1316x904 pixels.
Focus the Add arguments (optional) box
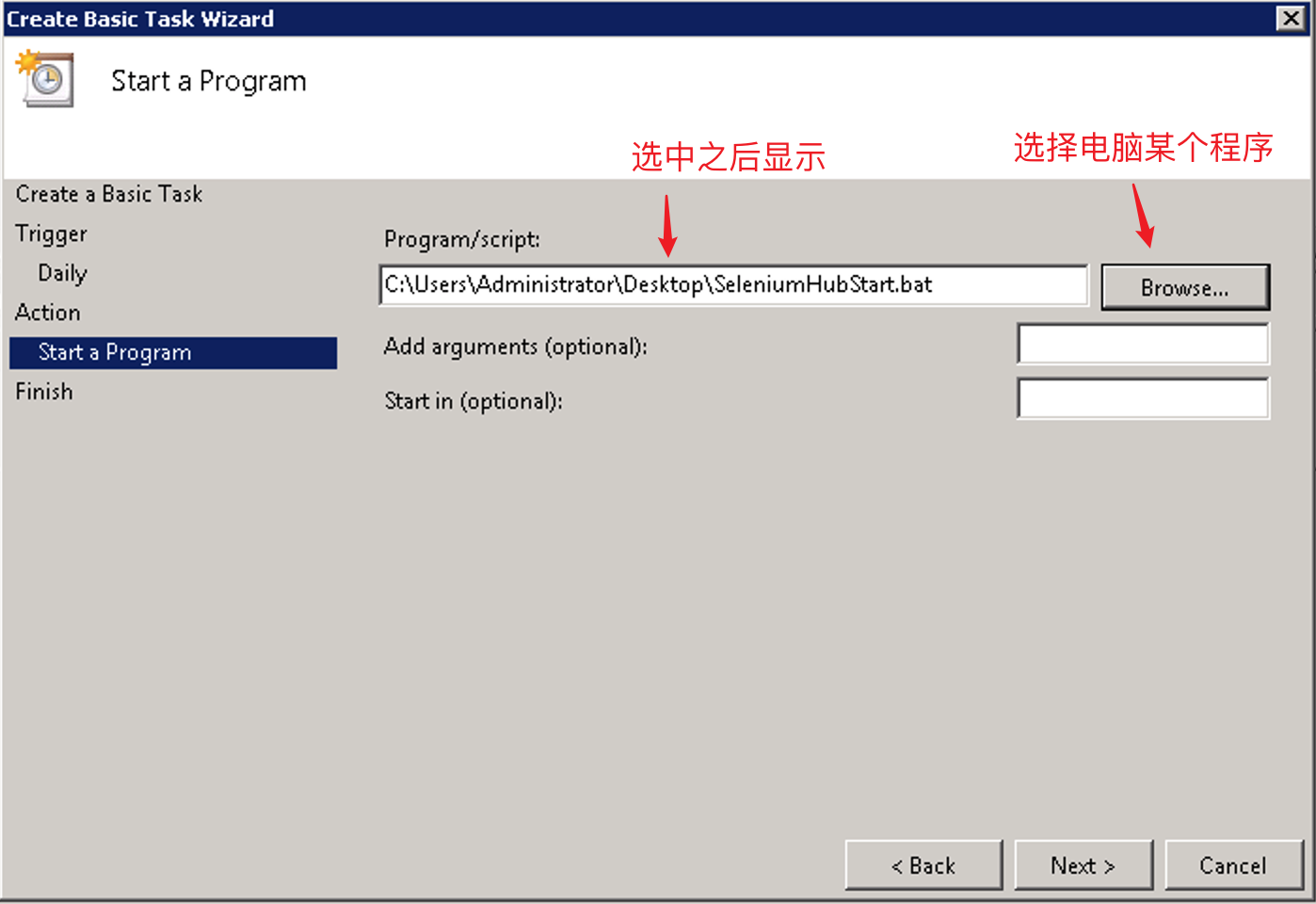pos(1143,344)
